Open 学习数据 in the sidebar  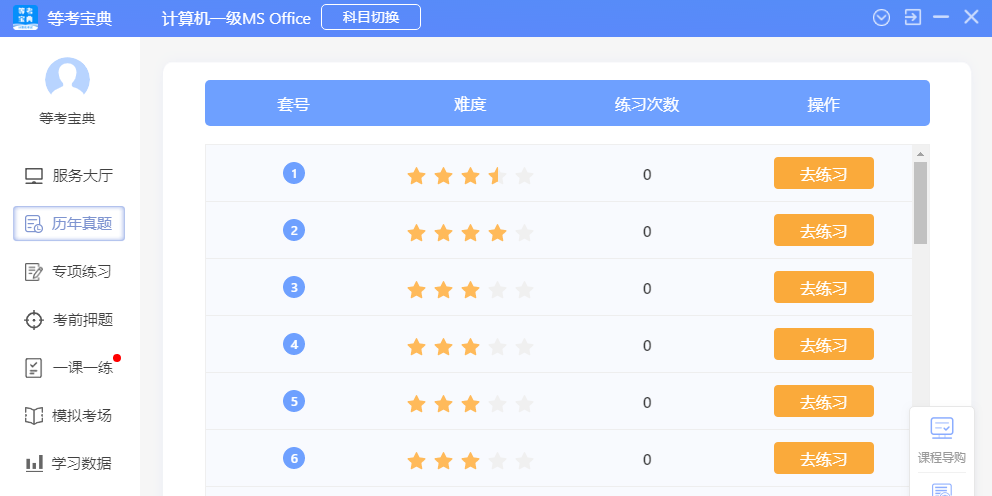(x=68, y=464)
